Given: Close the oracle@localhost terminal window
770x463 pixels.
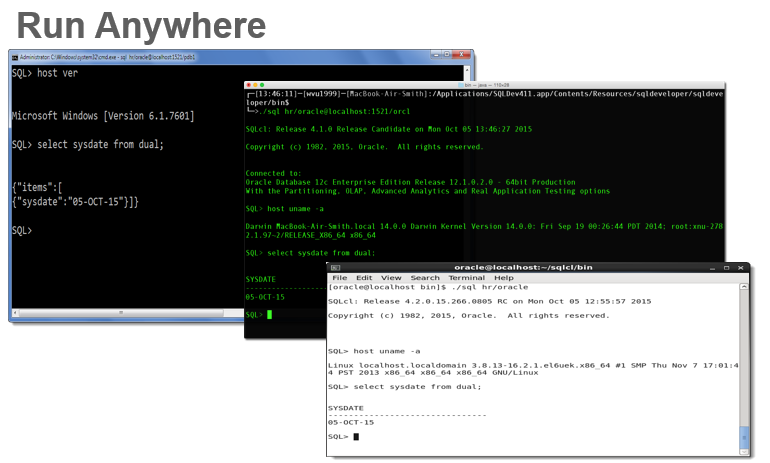Looking at the screenshot, I should (741, 268).
